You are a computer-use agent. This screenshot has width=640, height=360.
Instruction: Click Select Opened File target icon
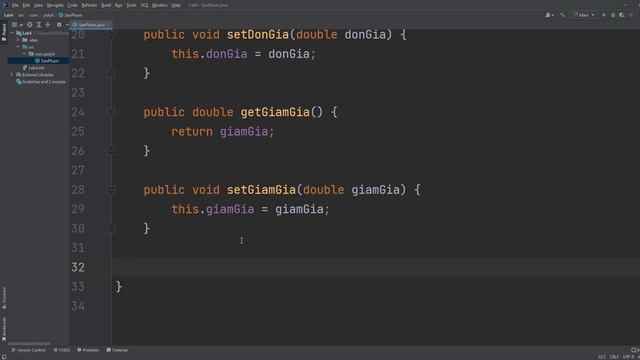click(29, 25)
